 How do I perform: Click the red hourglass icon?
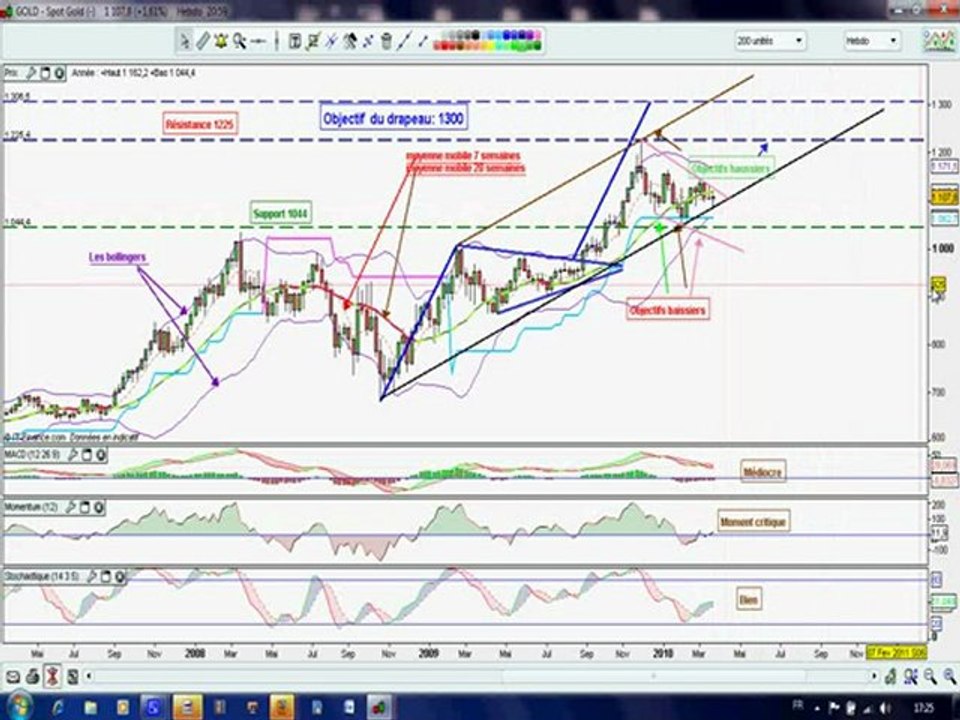[53, 677]
